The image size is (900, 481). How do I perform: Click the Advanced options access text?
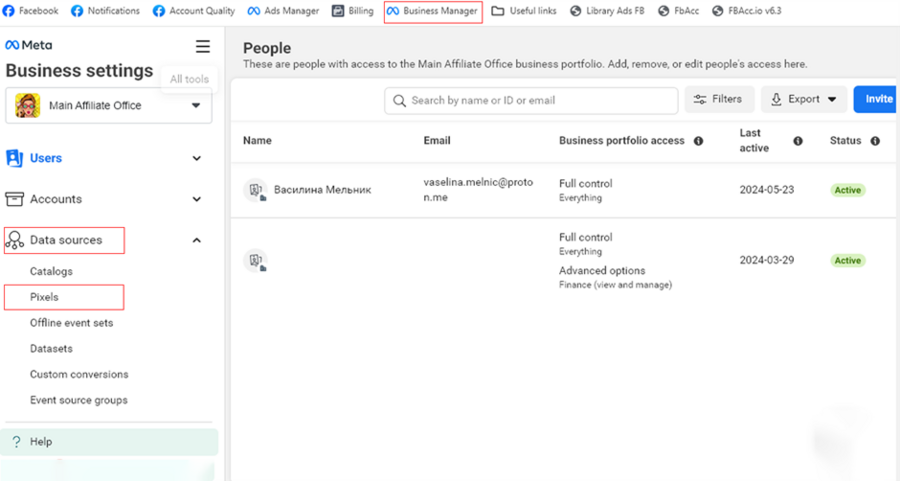[x=602, y=270]
